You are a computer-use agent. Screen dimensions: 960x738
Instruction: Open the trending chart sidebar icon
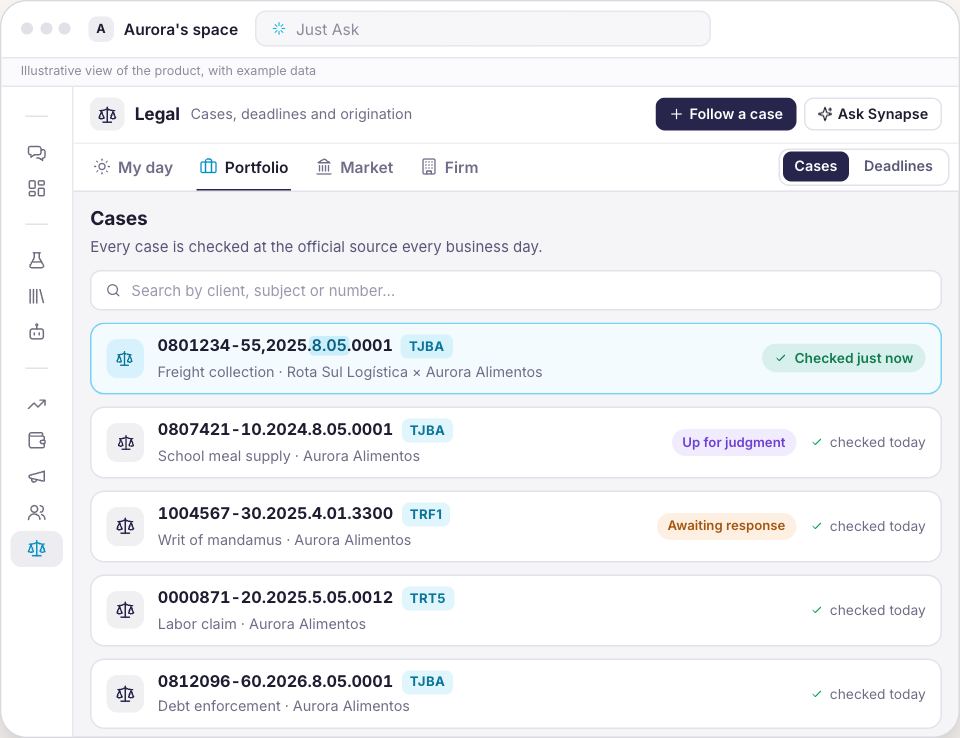tap(37, 404)
